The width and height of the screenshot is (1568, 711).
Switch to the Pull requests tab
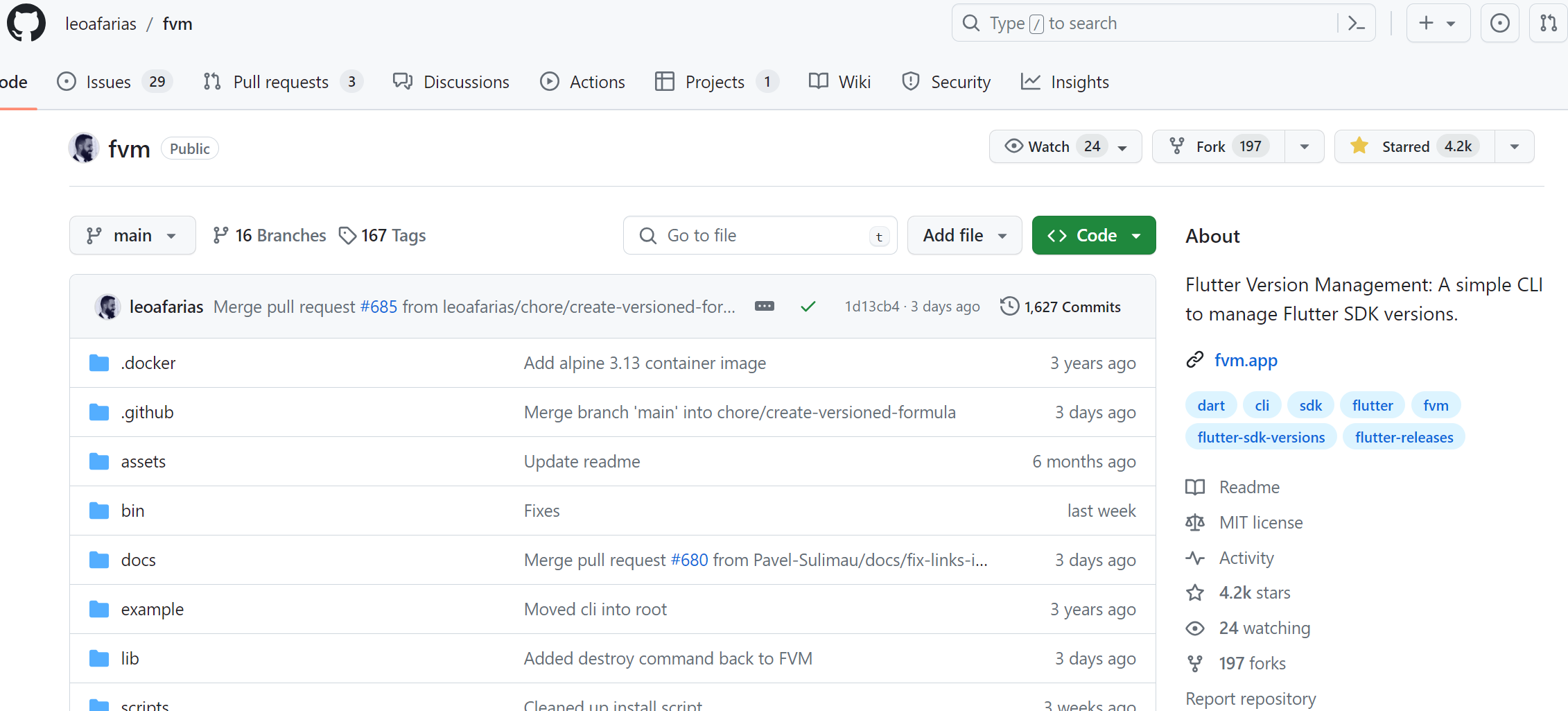point(283,82)
